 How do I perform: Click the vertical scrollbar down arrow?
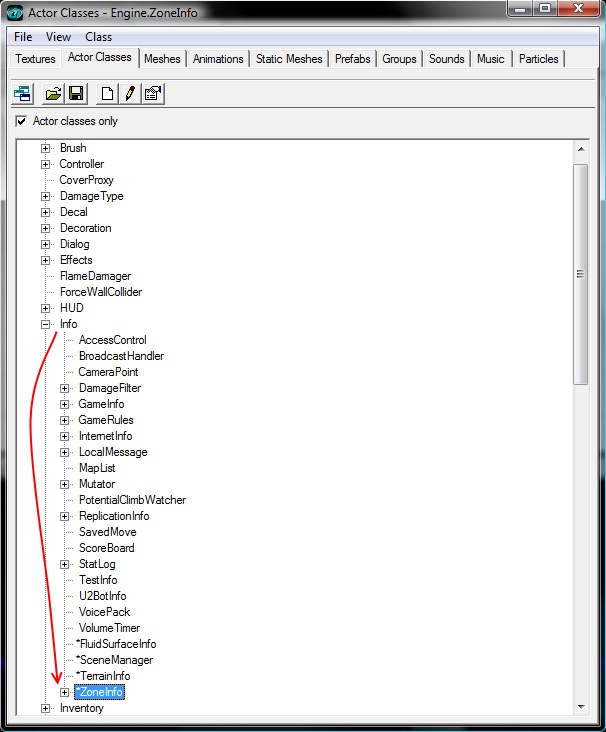(580, 707)
